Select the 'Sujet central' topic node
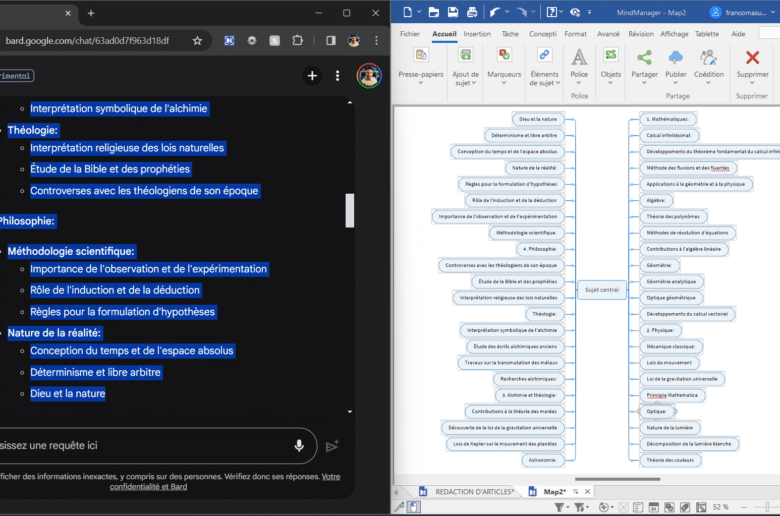780x516 pixels. coord(602,290)
